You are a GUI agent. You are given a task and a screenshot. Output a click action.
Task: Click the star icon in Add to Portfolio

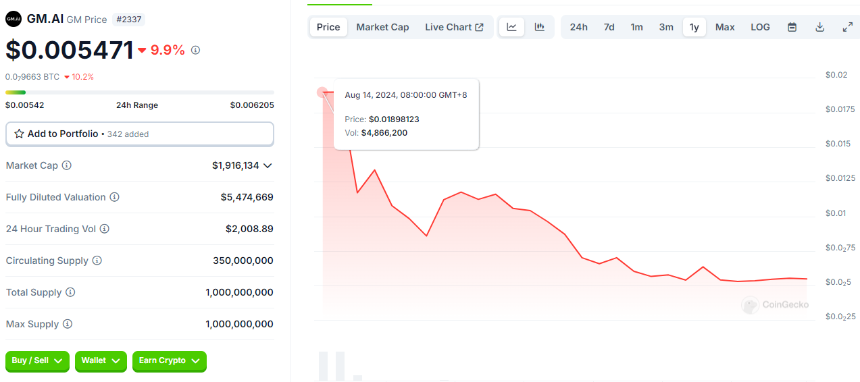click(19, 133)
